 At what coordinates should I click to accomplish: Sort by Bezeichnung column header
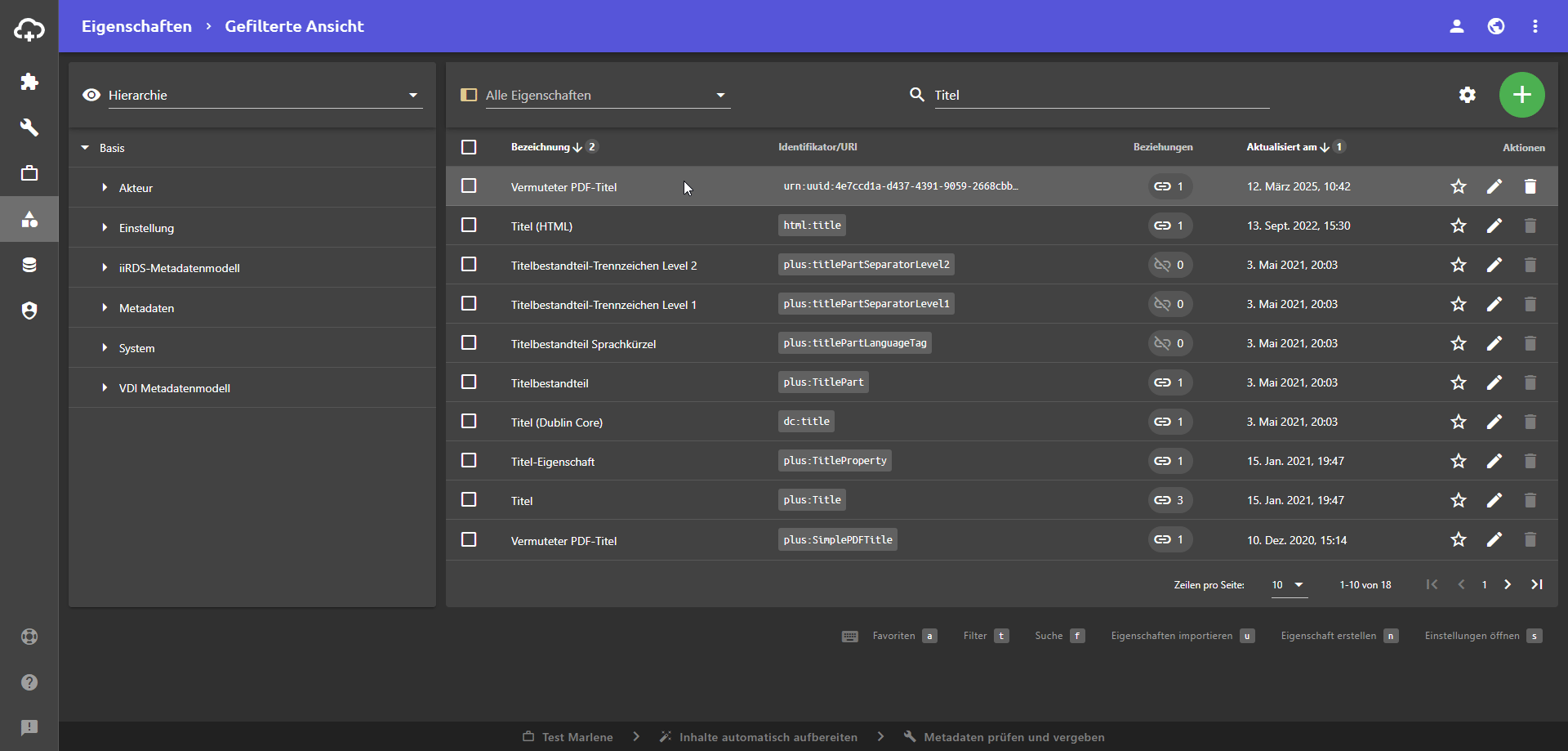pyautogui.click(x=540, y=147)
